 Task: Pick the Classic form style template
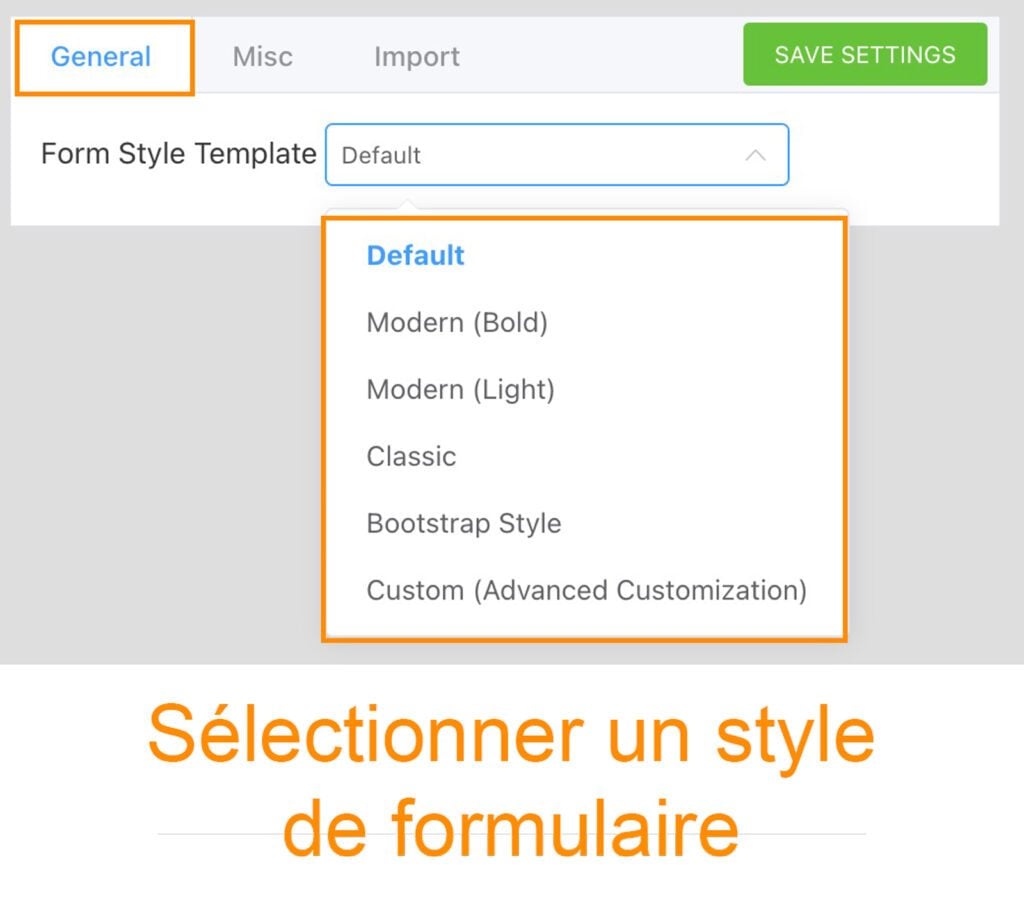point(411,456)
